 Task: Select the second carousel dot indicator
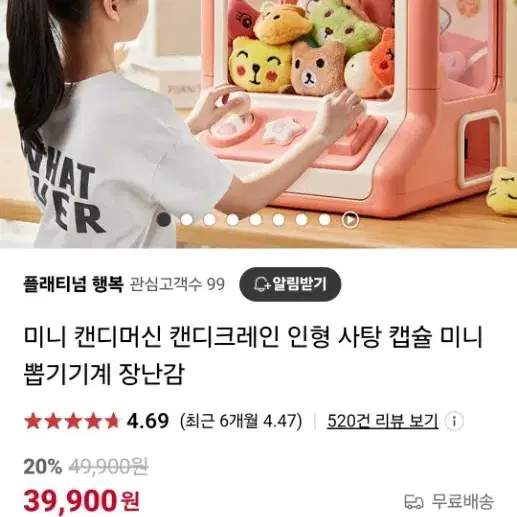tap(187, 220)
